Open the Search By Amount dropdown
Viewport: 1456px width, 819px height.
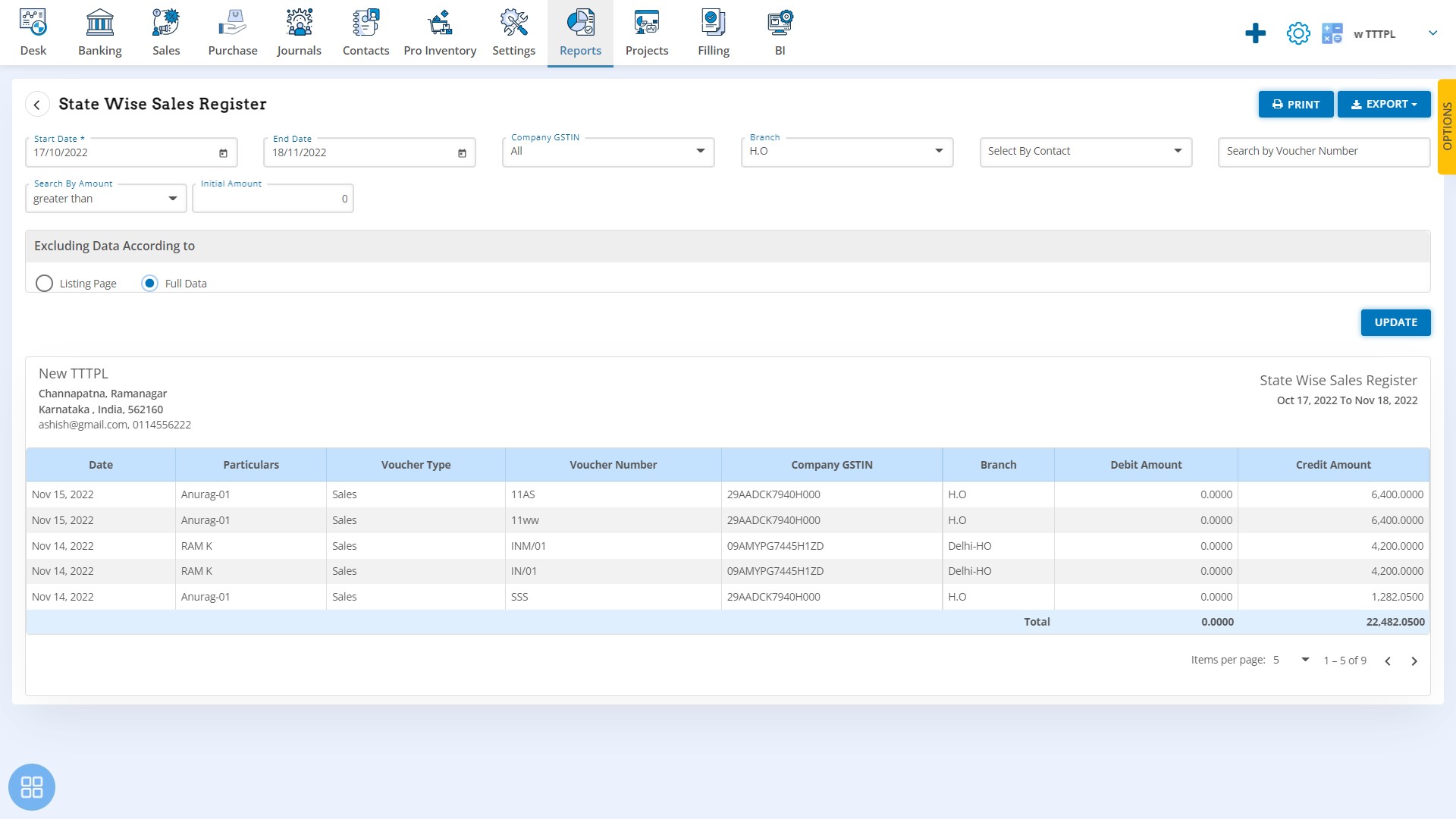click(x=105, y=199)
